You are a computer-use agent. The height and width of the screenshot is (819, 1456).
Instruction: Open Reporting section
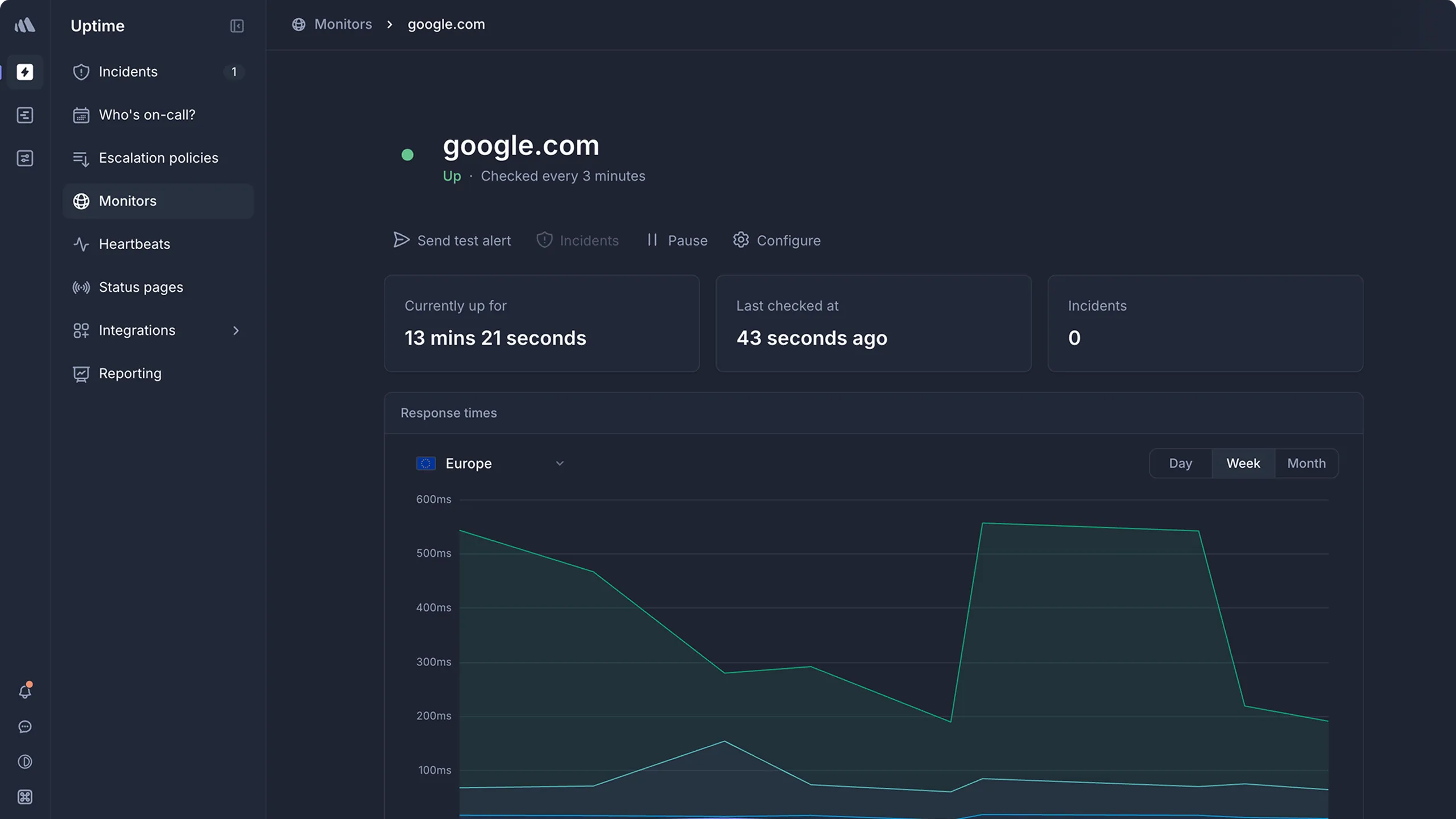point(158,374)
